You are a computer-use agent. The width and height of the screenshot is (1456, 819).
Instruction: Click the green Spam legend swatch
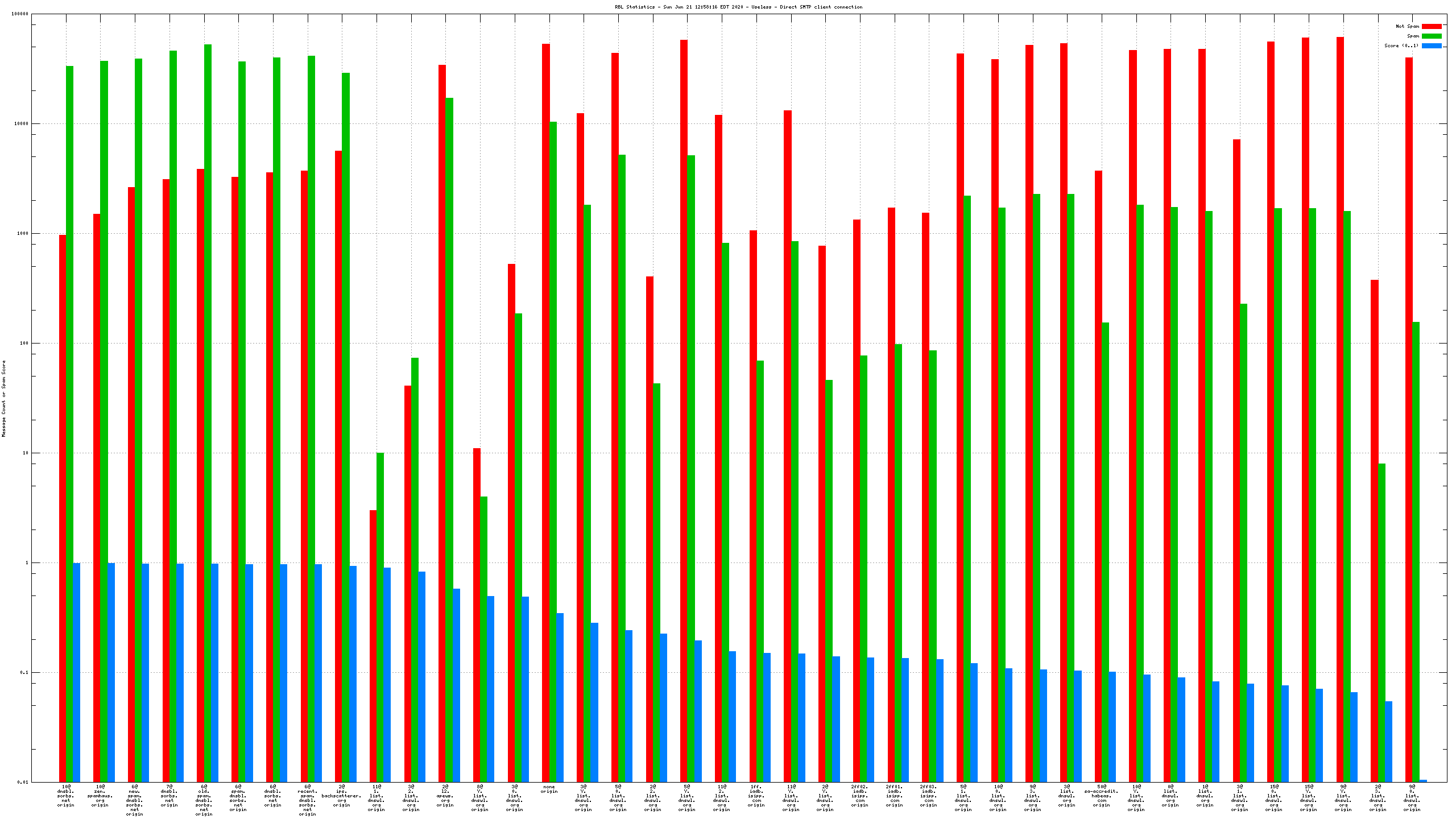(x=1432, y=36)
